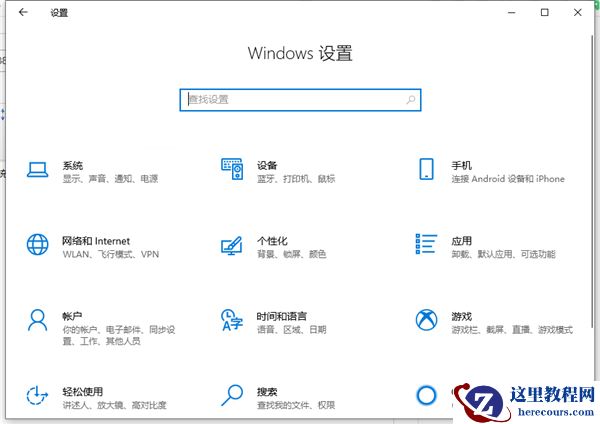Open the 应用 list icon
Viewport: 600px width, 424px height.
pyautogui.click(x=426, y=244)
